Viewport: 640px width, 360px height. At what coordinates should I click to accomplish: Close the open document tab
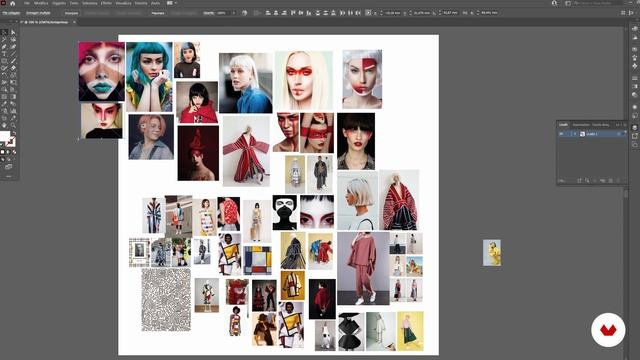tap(74, 22)
